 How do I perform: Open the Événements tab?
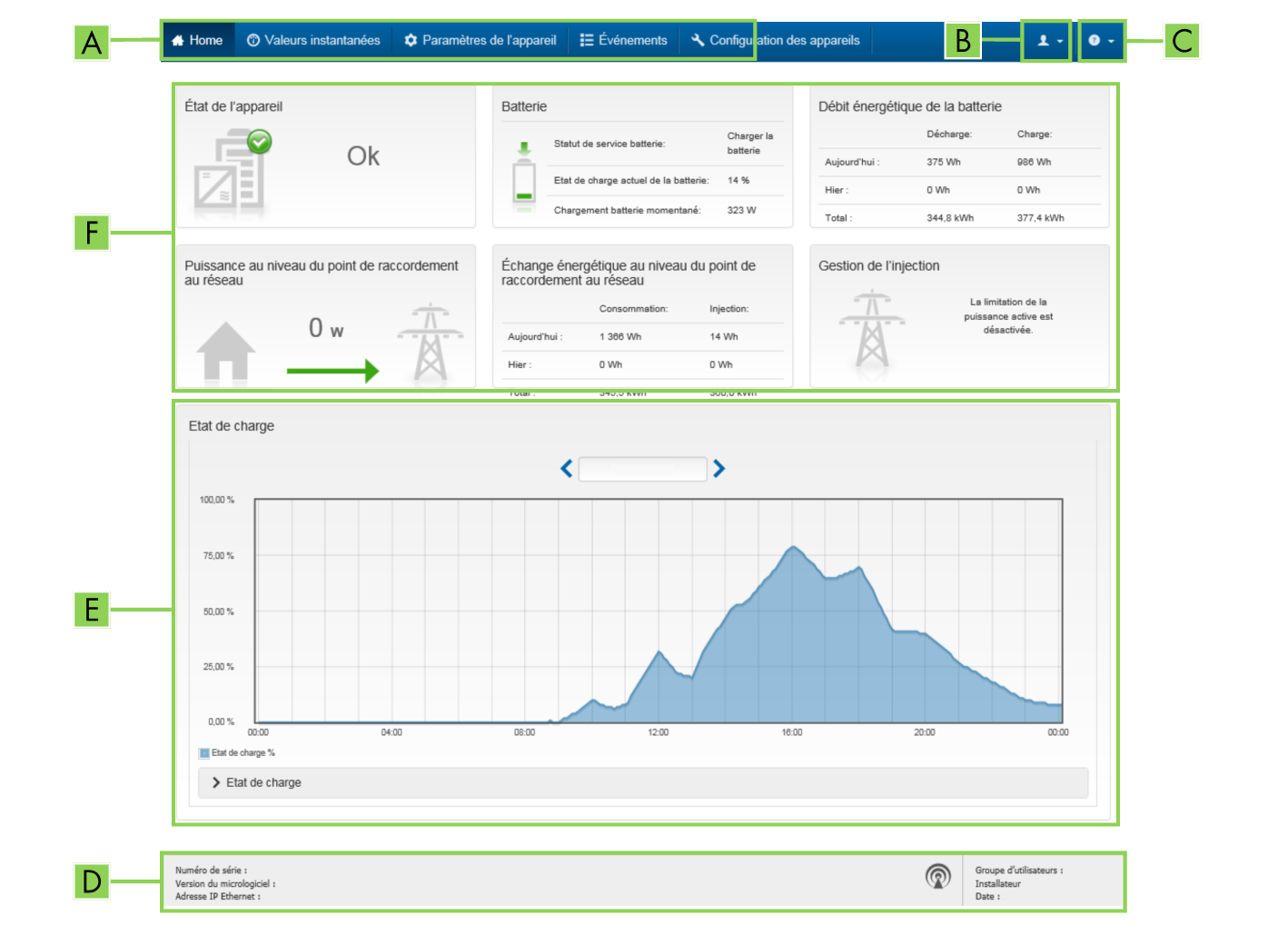[623, 40]
